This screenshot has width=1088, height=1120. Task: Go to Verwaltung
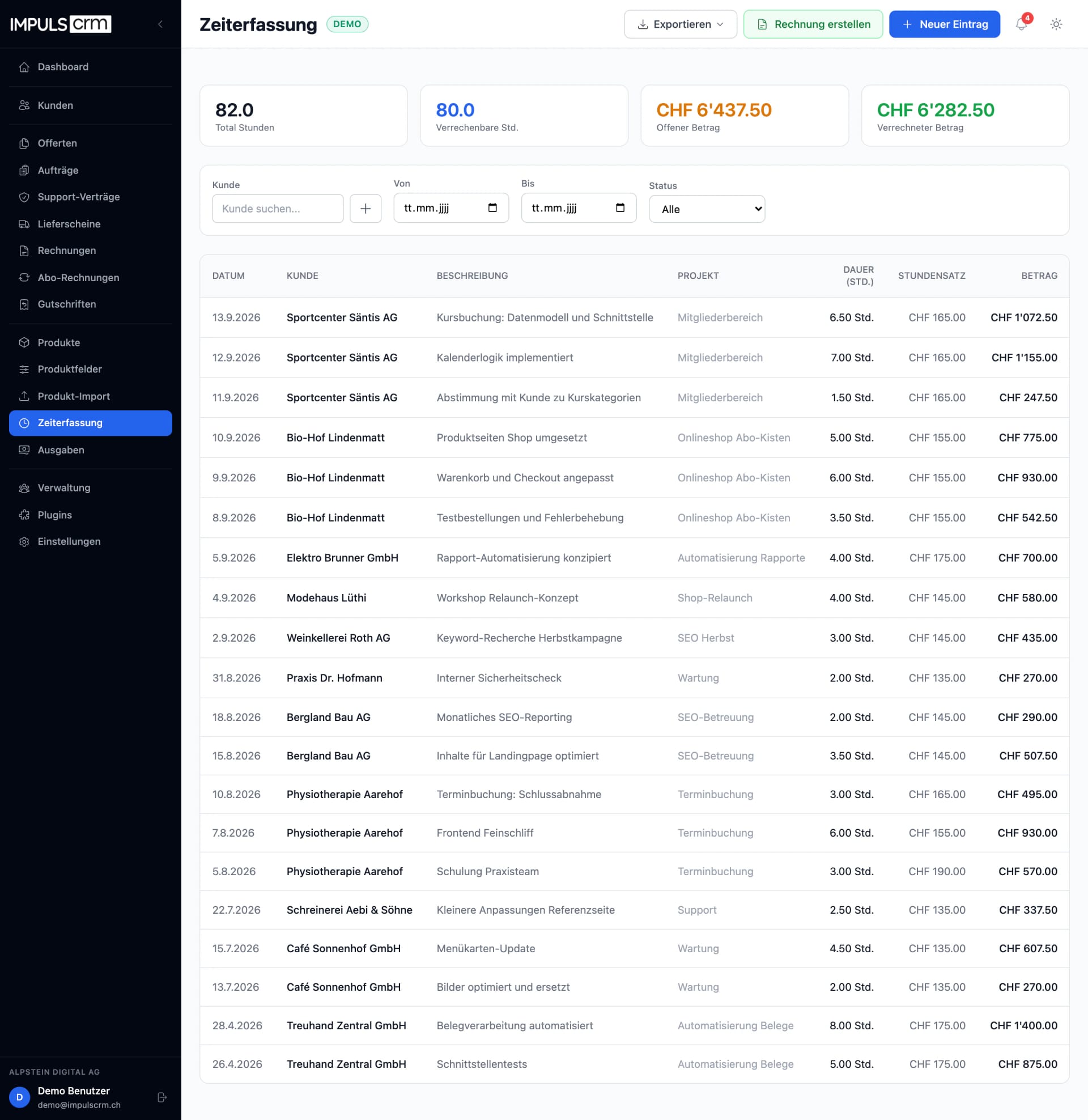90,488
